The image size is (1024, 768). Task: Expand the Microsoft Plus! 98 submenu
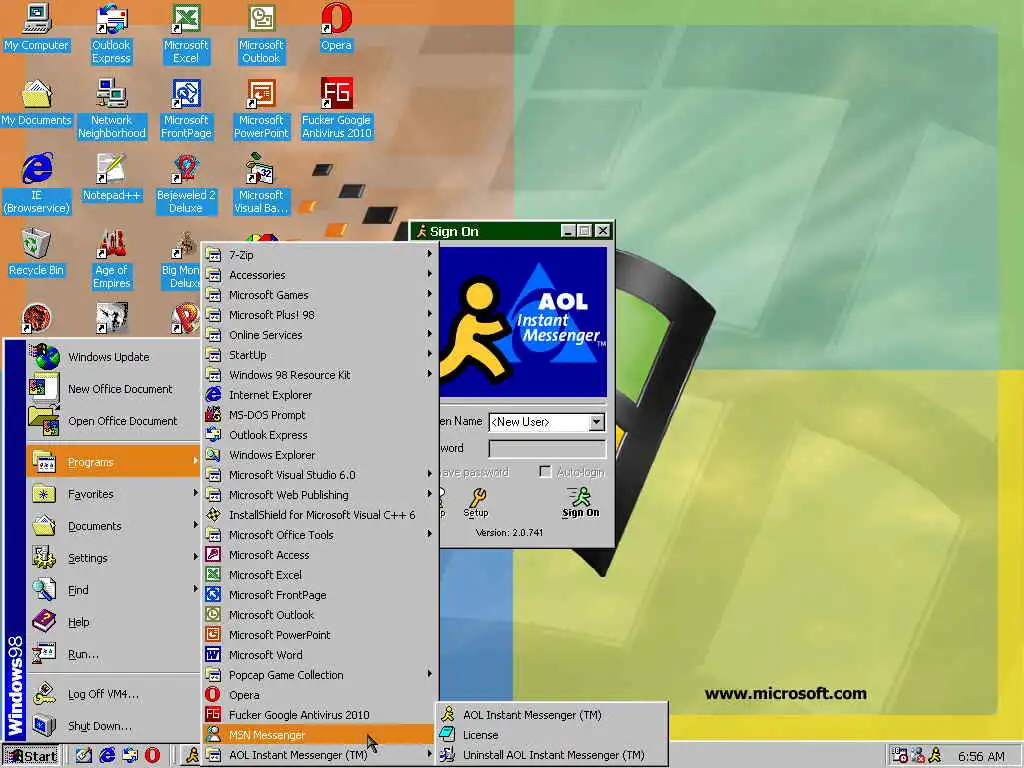click(319, 315)
